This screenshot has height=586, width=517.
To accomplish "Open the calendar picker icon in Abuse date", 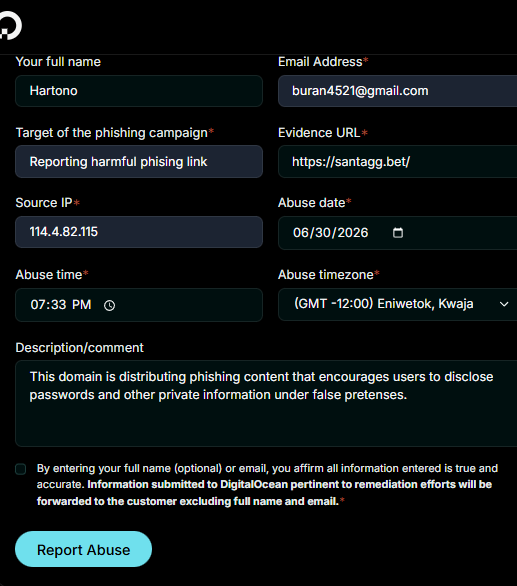I will coord(398,232).
